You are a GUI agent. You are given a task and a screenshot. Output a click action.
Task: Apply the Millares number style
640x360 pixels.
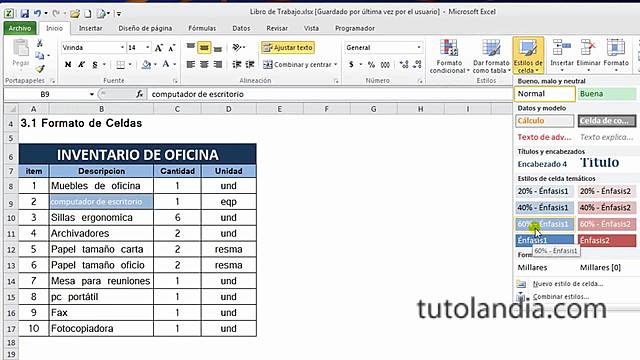pos(544,268)
